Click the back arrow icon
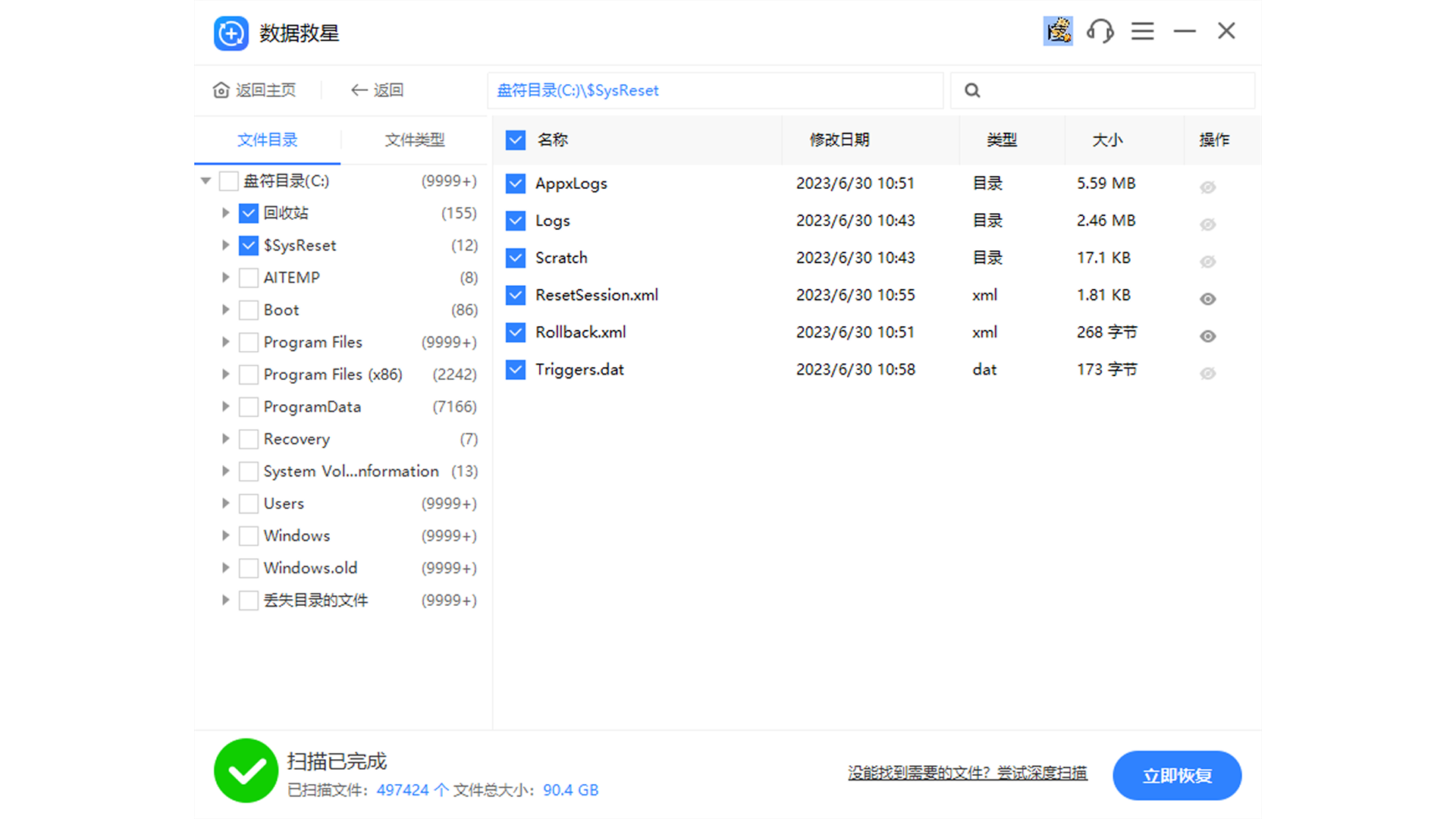Image resolution: width=1456 pixels, height=819 pixels. (x=359, y=90)
